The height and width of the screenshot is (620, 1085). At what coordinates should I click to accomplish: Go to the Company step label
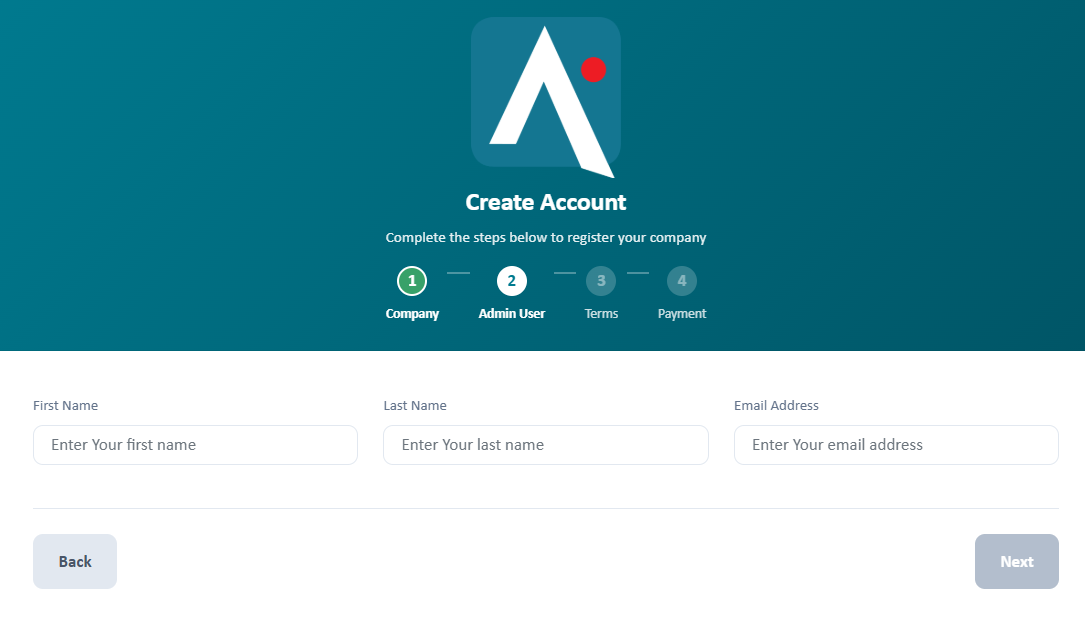pos(412,313)
